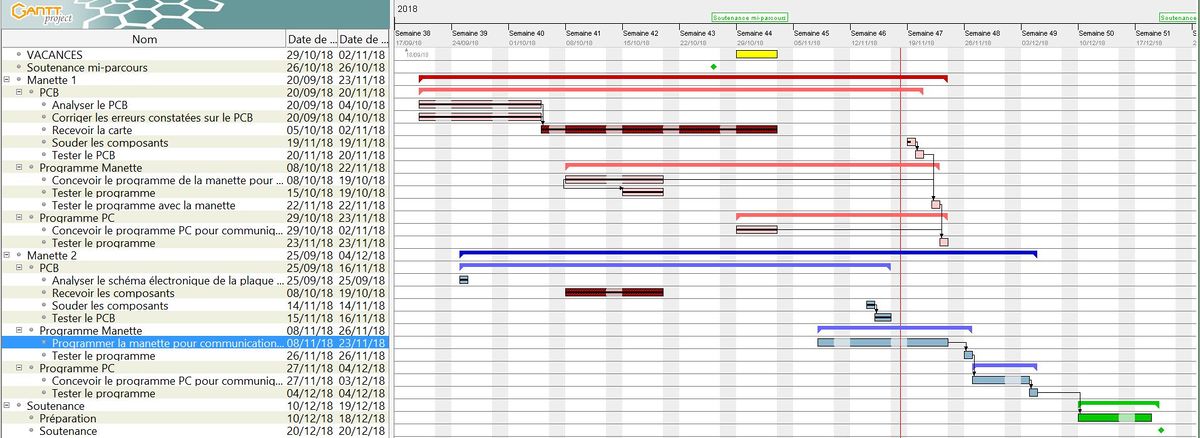Collapse Programme PC subgroup under Manette 2
Screen dimensions: 1200x438
19,368
